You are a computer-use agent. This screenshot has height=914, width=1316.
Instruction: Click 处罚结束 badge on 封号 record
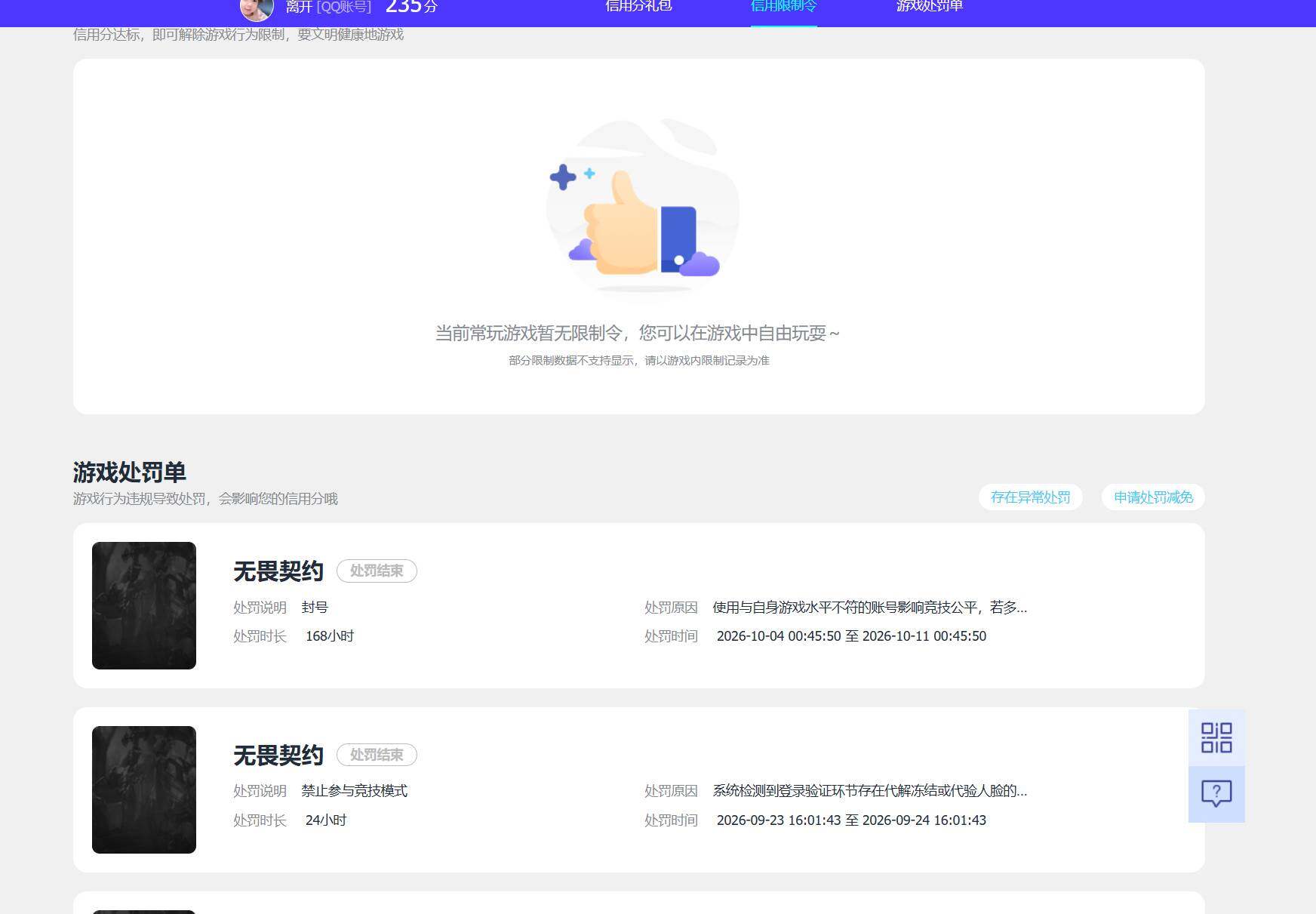pyautogui.click(x=377, y=571)
